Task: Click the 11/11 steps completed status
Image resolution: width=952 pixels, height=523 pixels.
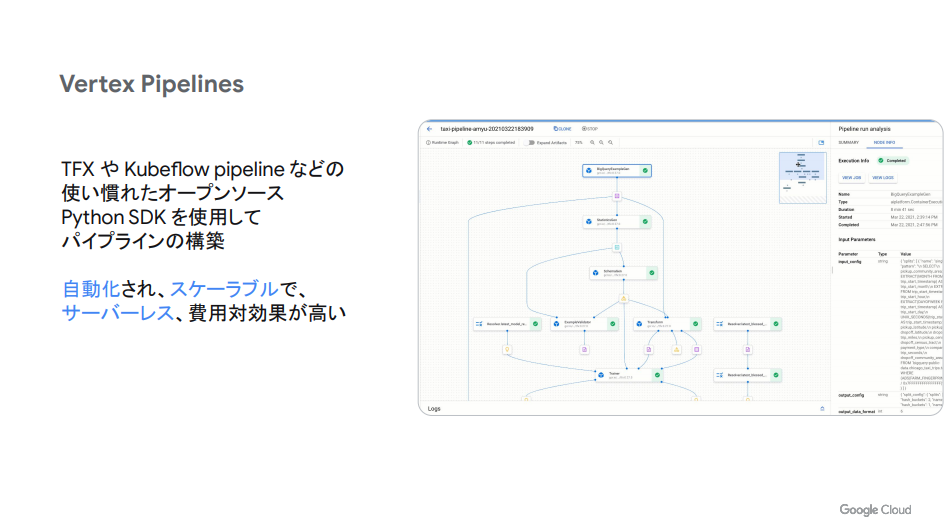Action: tap(491, 143)
